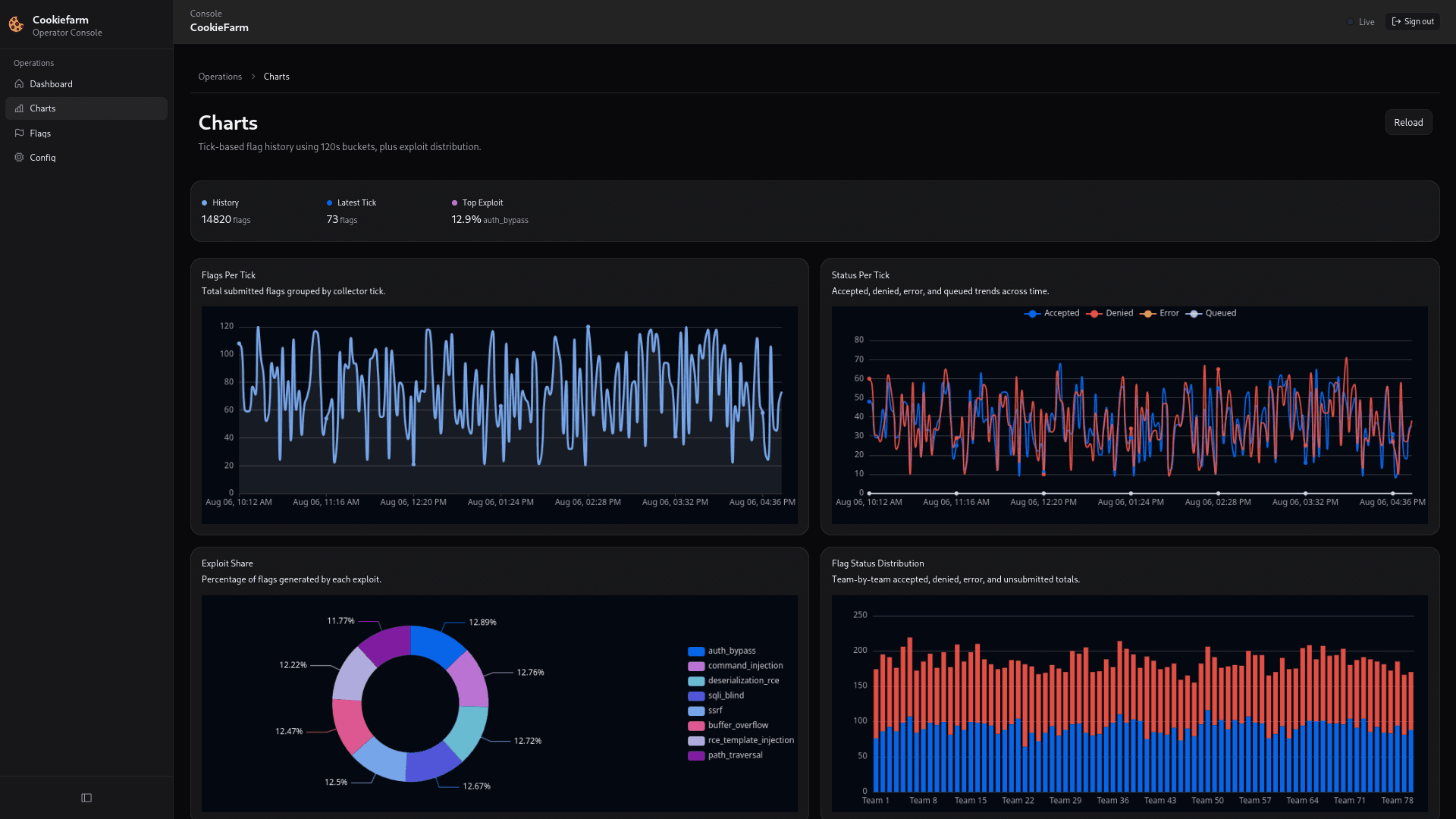Viewport: 1456px width, 819px height.
Task: Click the History 14820 flags stat card
Action: click(x=225, y=212)
